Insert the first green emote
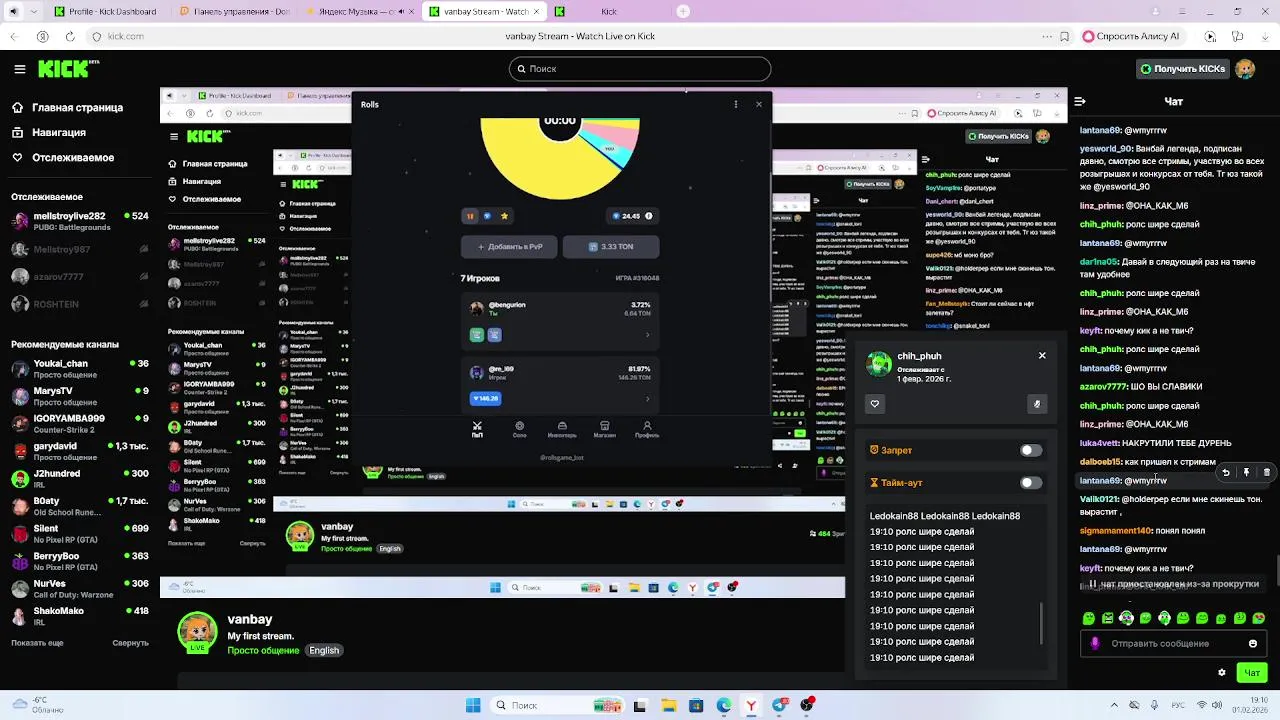 click(1089, 618)
